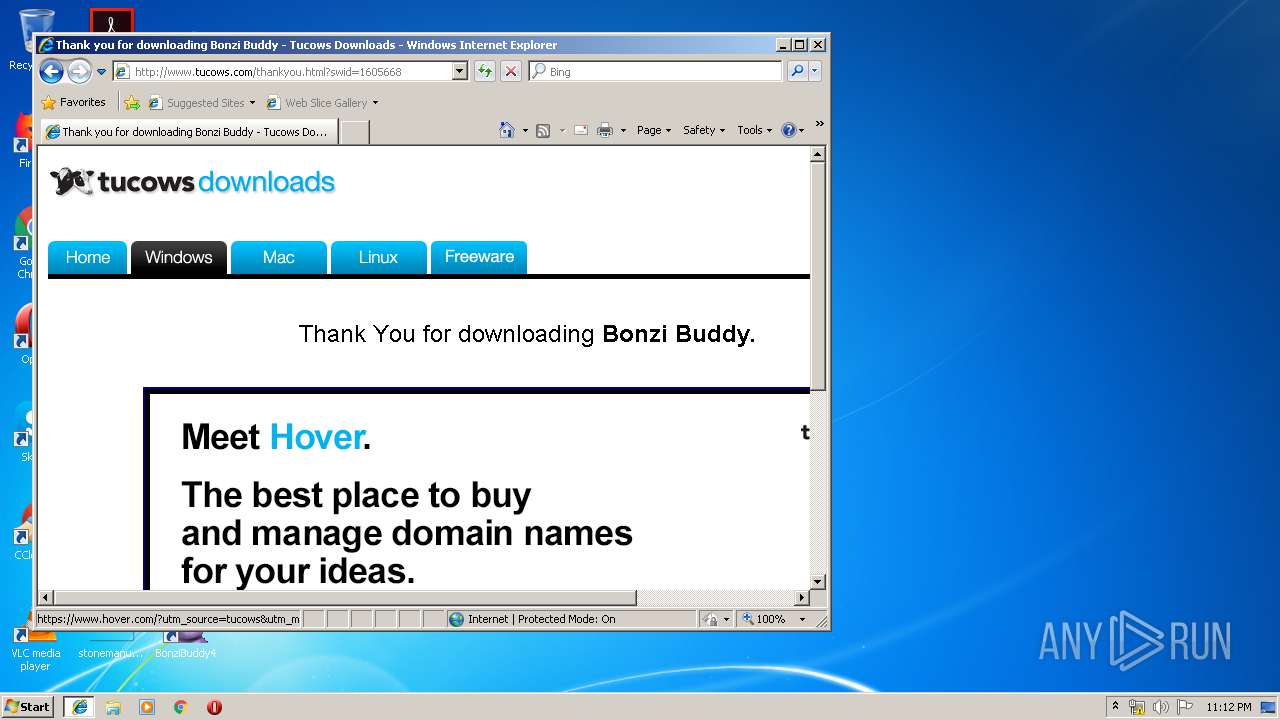Expand Home button dropdown arrow
Viewport: 1280px width, 720px height.
pos(525,130)
